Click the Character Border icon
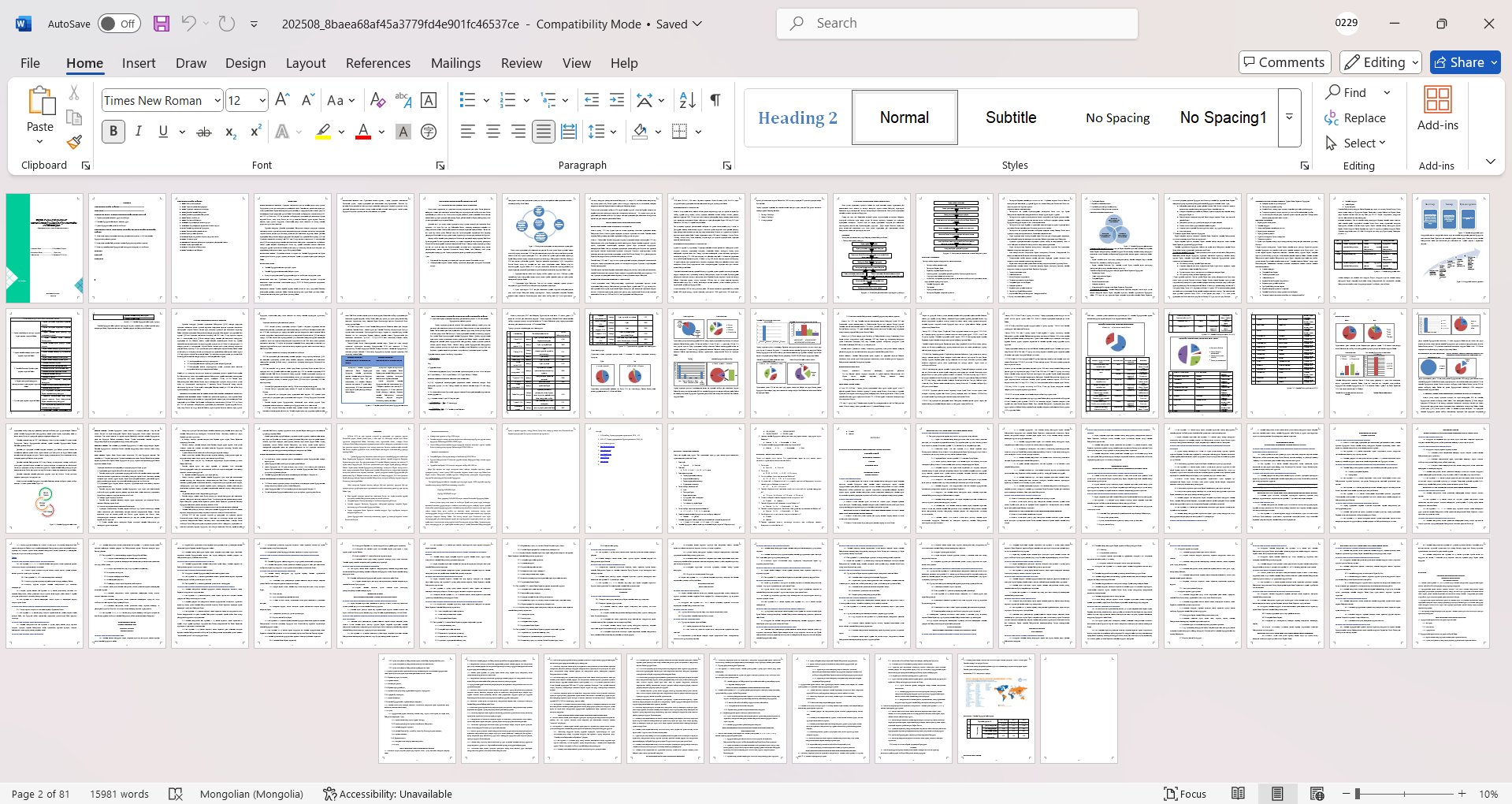Image resolution: width=1512 pixels, height=804 pixels. point(429,100)
